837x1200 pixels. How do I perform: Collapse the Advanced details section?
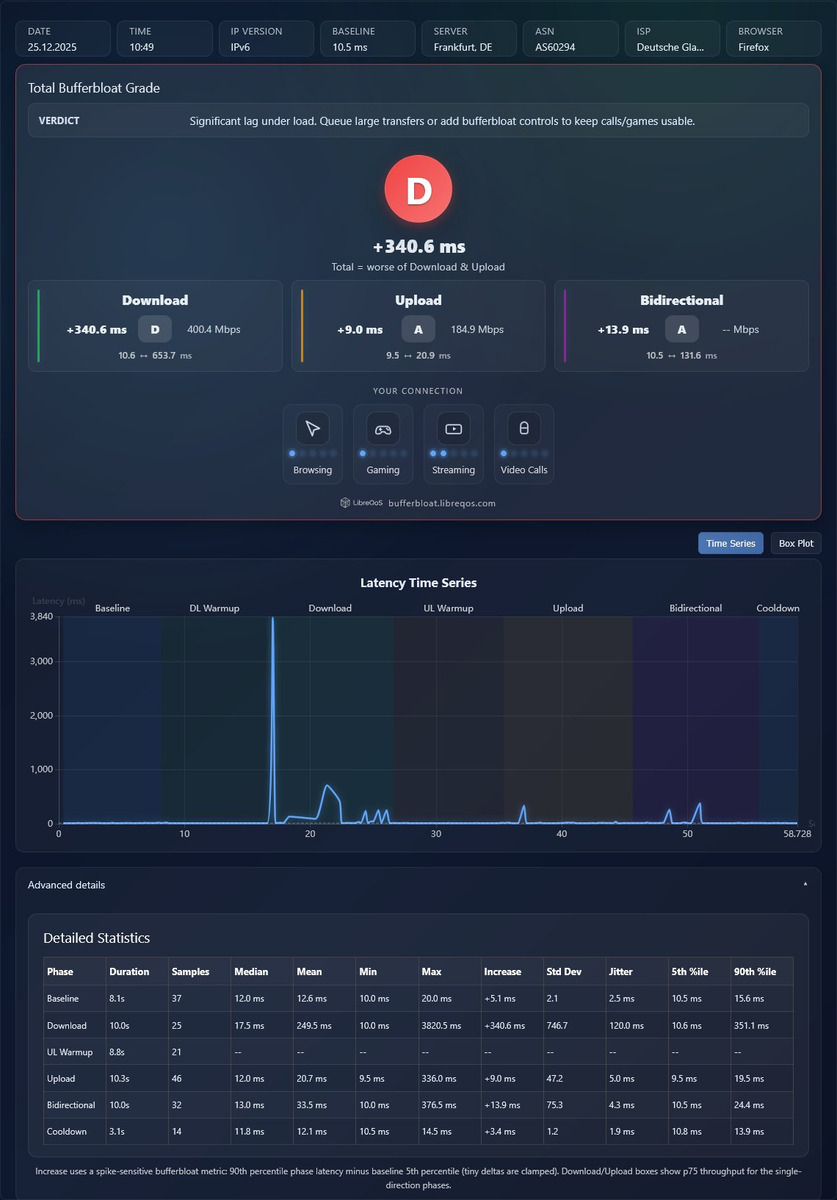coord(418,885)
